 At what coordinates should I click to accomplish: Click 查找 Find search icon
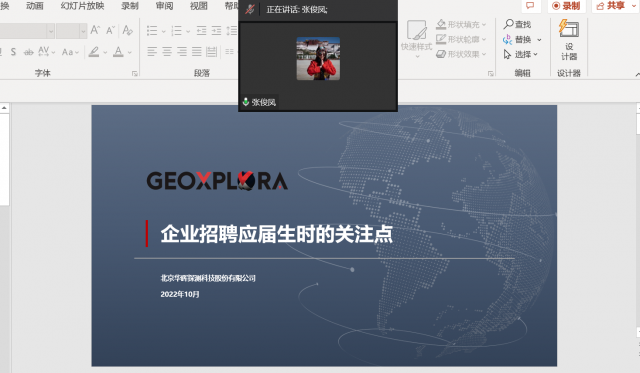(517, 24)
